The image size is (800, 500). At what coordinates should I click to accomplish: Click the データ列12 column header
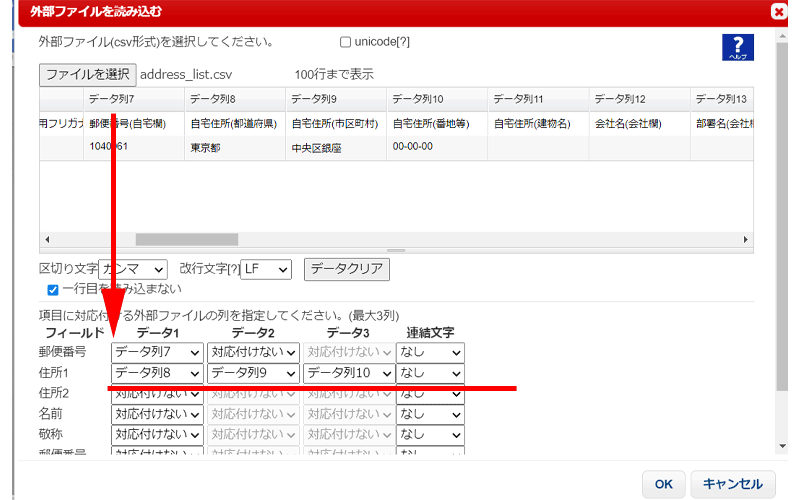pos(640,99)
